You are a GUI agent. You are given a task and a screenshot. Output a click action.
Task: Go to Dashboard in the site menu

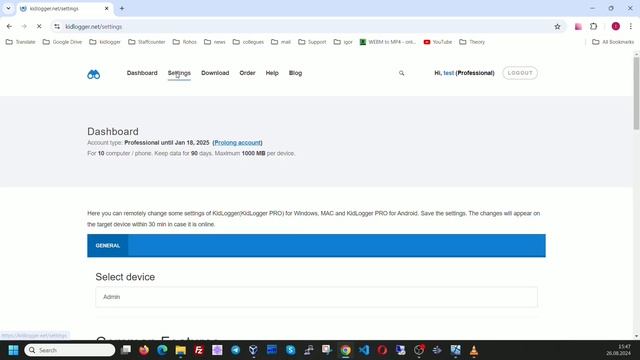pyautogui.click(x=142, y=73)
